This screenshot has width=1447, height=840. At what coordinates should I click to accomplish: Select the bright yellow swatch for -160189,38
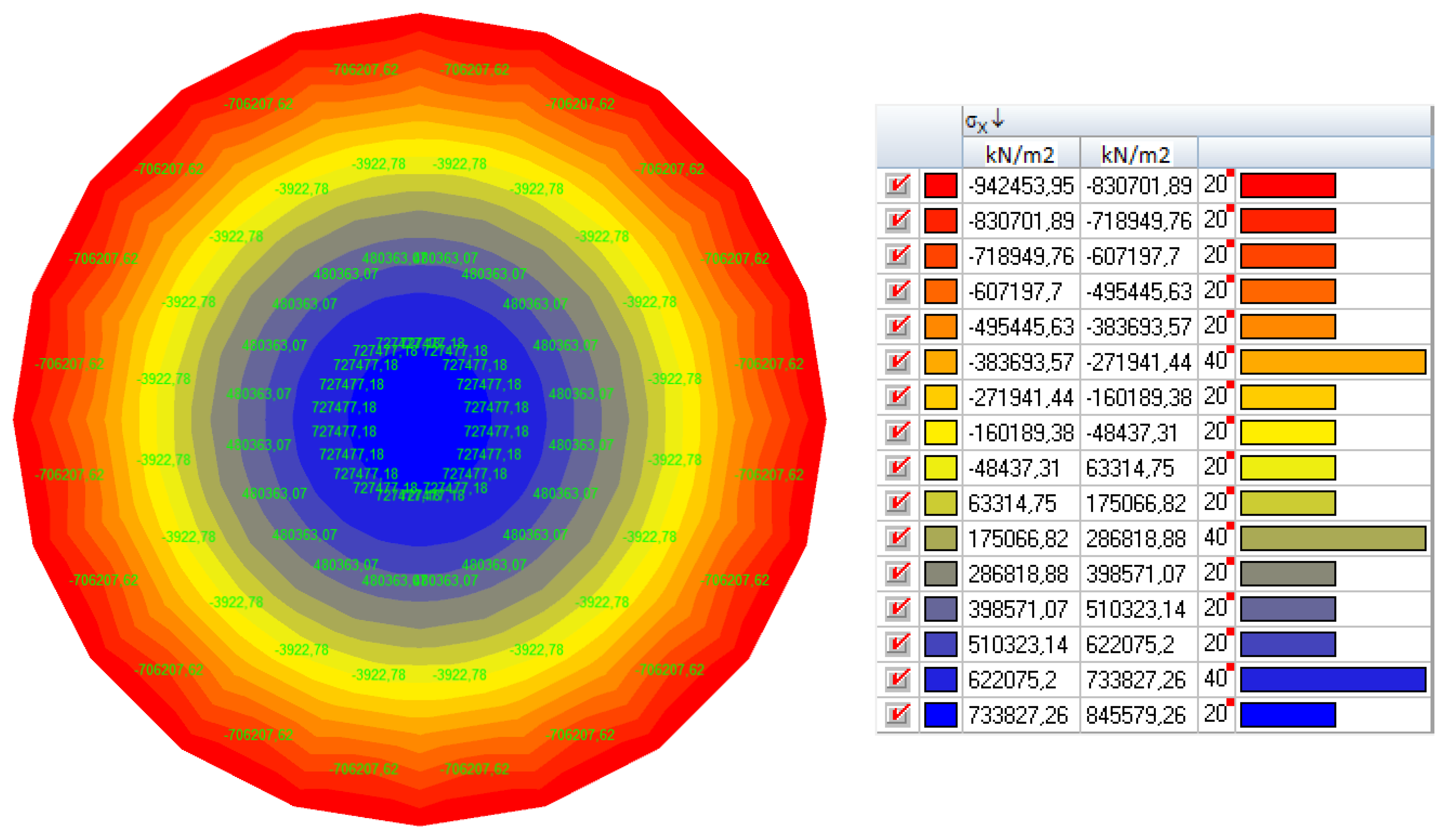[x=940, y=432]
